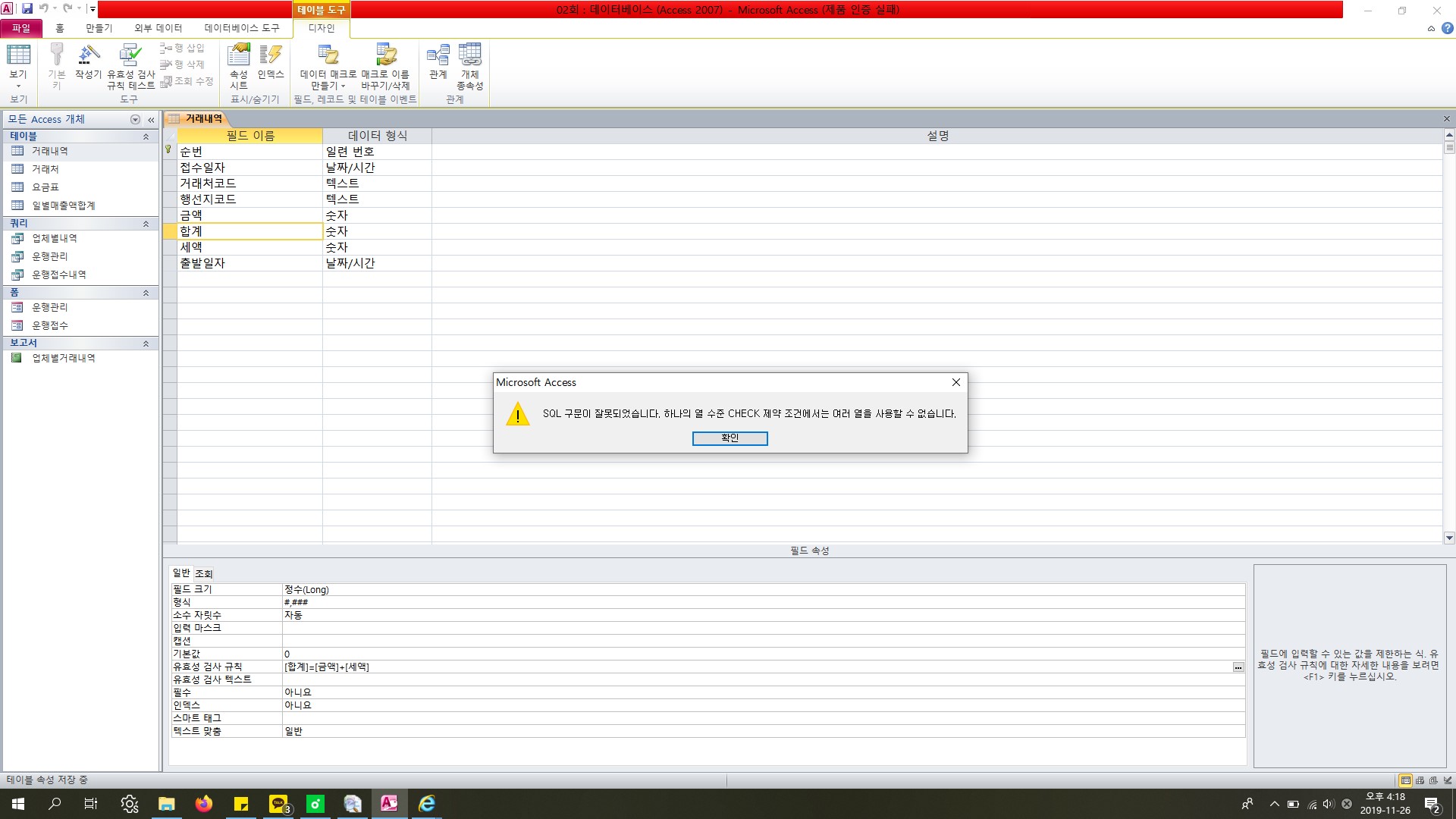The height and width of the screenshot is (819, 1456).
Task: Open the 파일 menu tab
Action: click(x=21, y=28)
